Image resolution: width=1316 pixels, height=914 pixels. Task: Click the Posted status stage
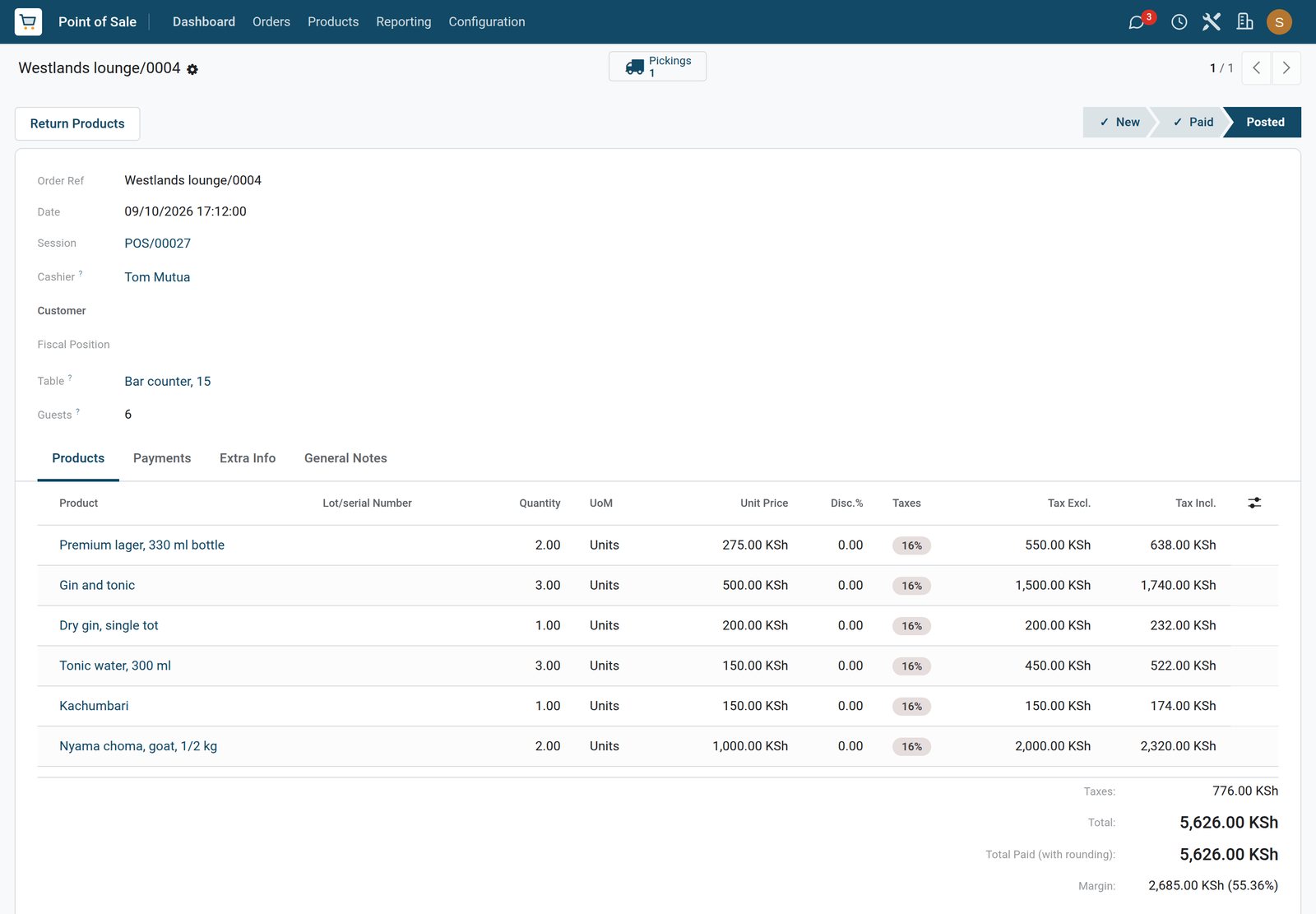(x=1265, y=122)
